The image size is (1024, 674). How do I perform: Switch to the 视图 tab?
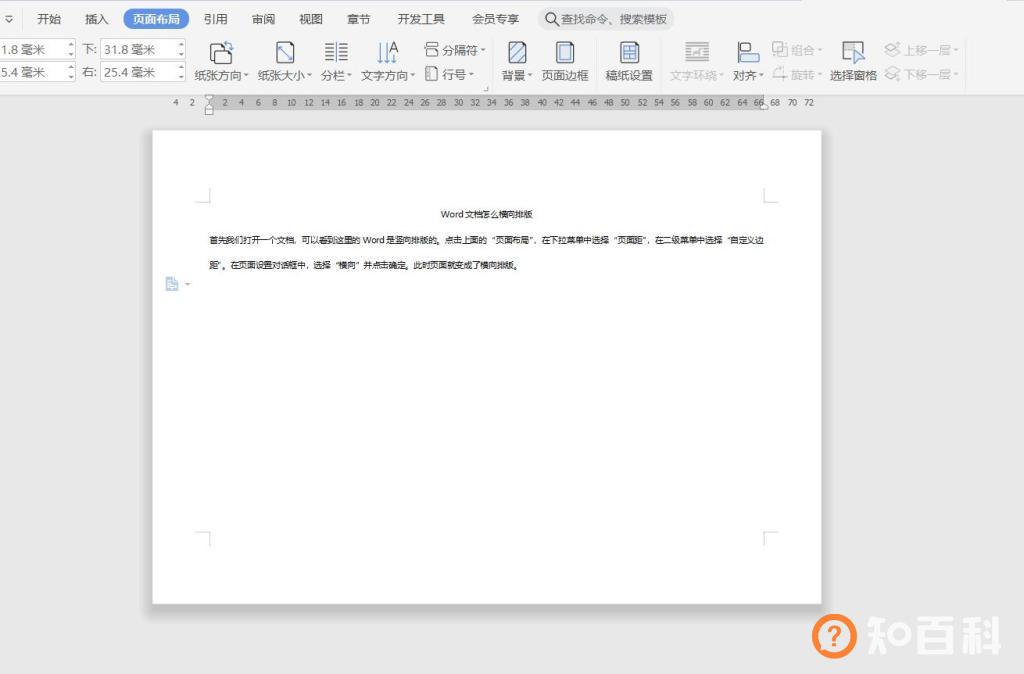click(311, 19)
